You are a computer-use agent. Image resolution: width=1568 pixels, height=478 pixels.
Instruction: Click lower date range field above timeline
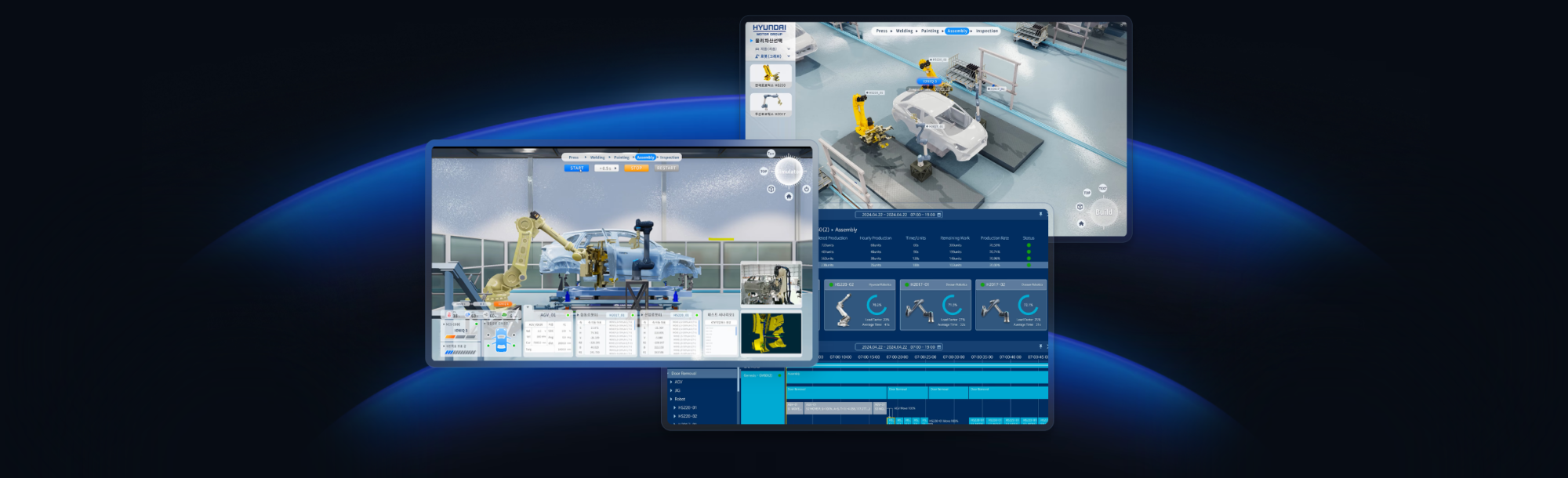(x=898, y=347)
